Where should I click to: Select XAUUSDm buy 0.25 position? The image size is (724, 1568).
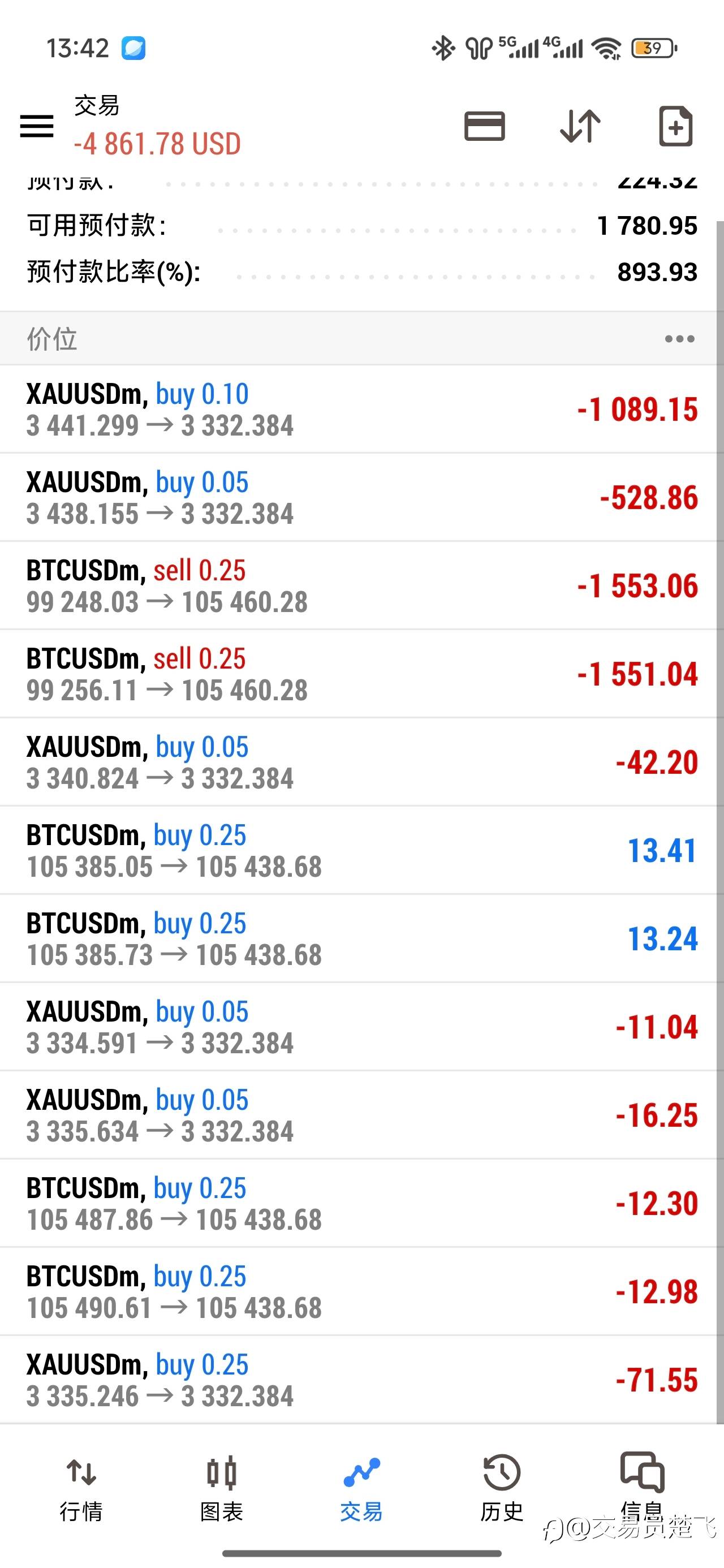click(x=361, y=1380)
